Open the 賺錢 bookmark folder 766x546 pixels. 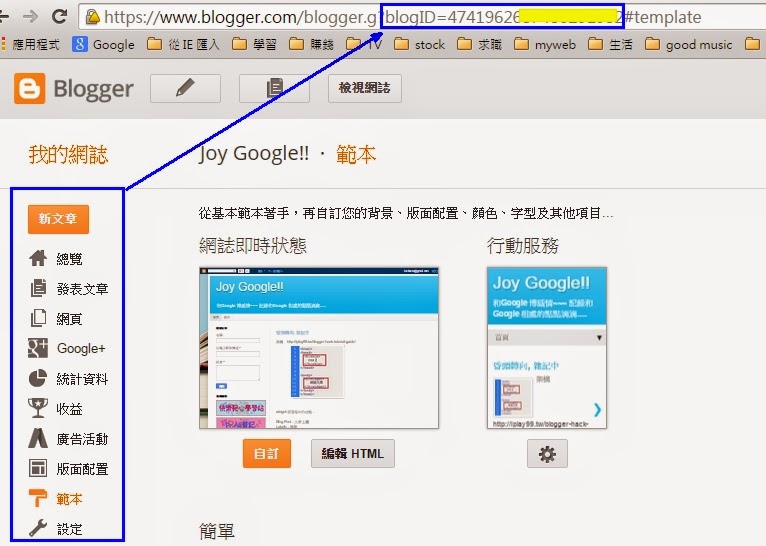click(x=311, y=44)
